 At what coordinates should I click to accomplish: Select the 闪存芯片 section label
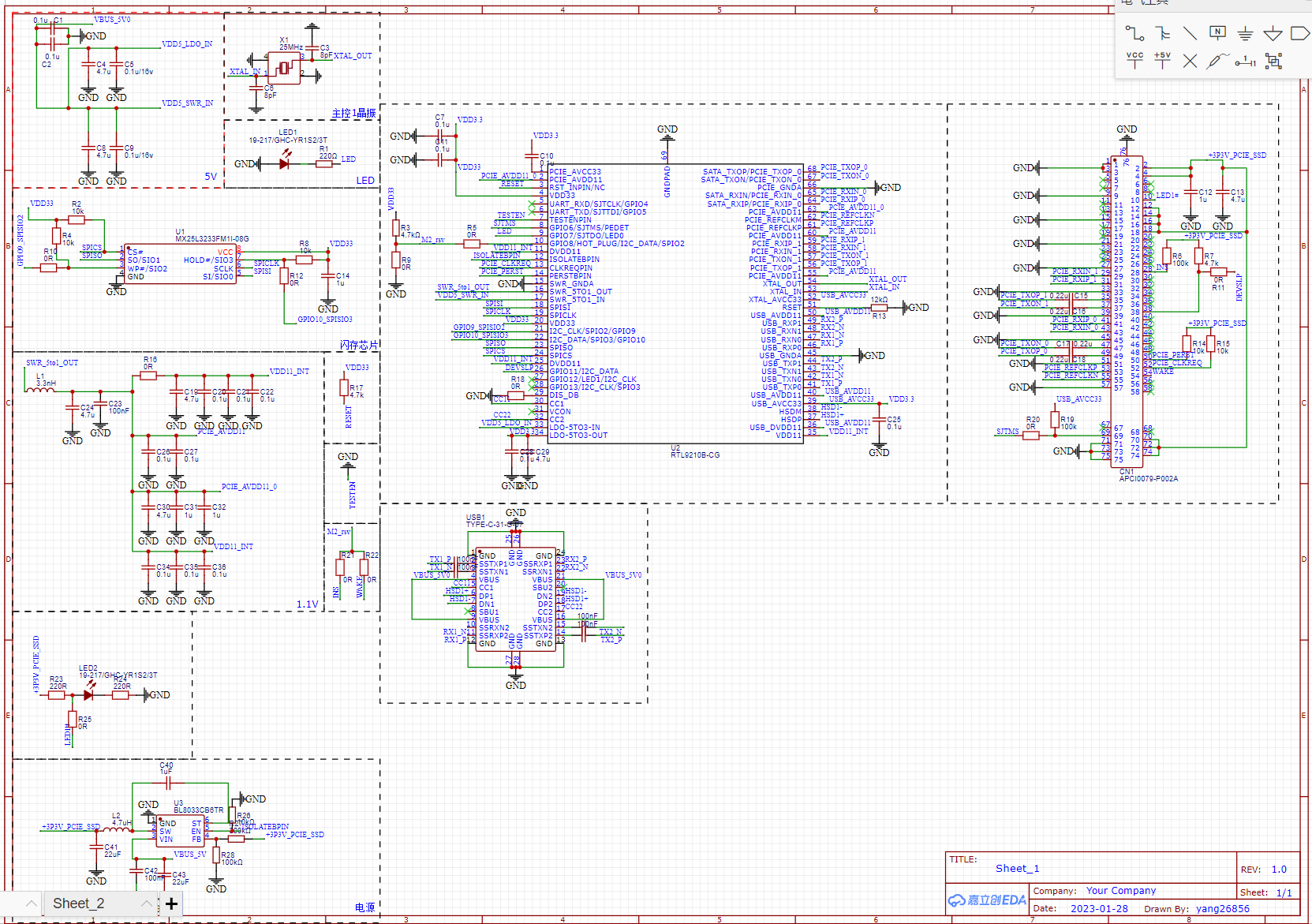pos(359,346)
